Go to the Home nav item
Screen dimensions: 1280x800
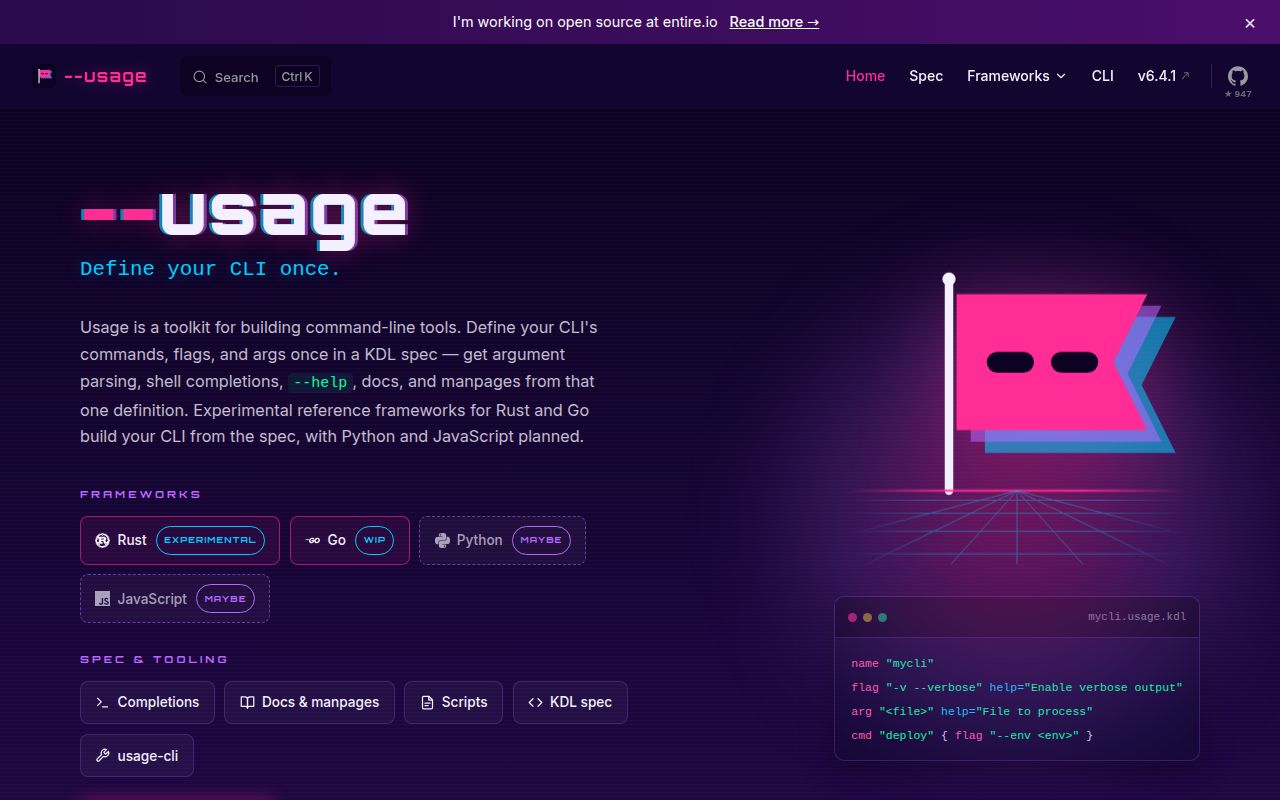[x=865, y=76]
